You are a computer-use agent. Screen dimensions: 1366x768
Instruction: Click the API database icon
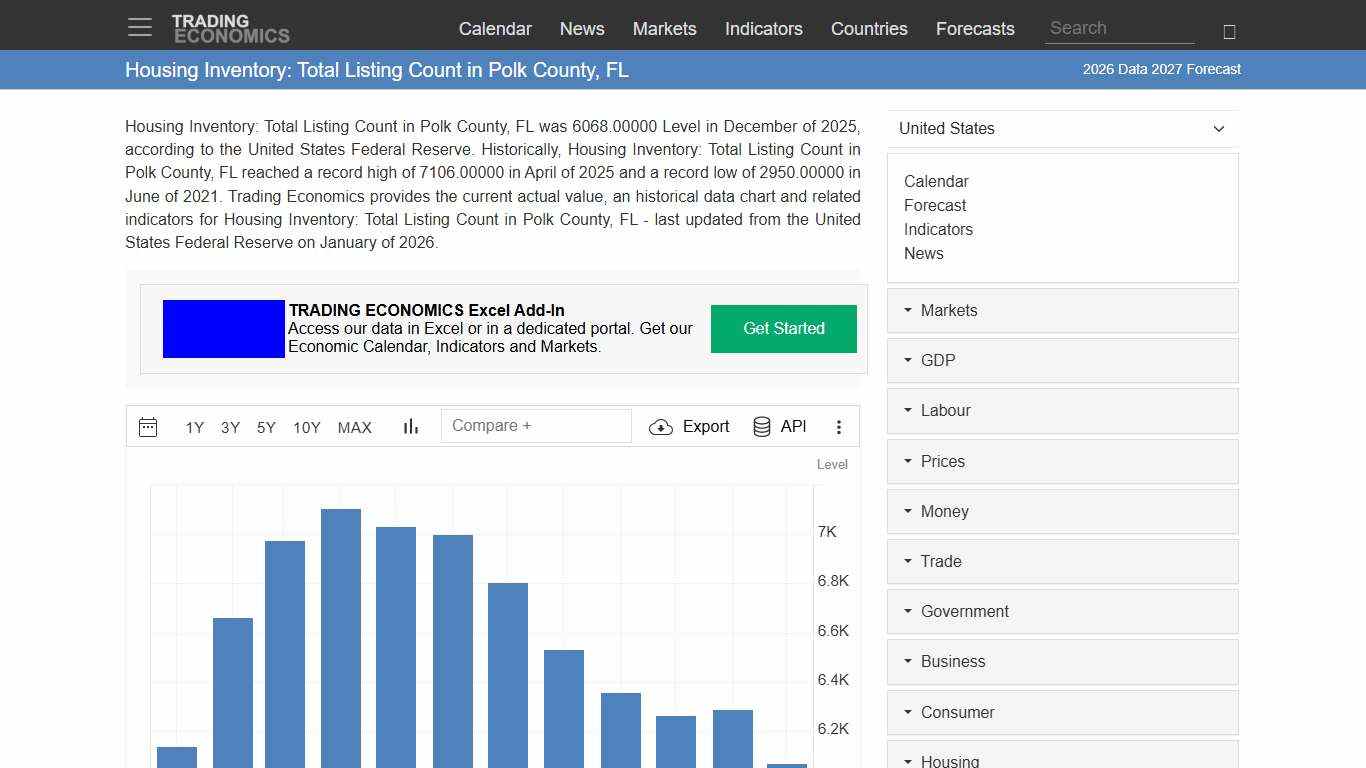[761, 426]
